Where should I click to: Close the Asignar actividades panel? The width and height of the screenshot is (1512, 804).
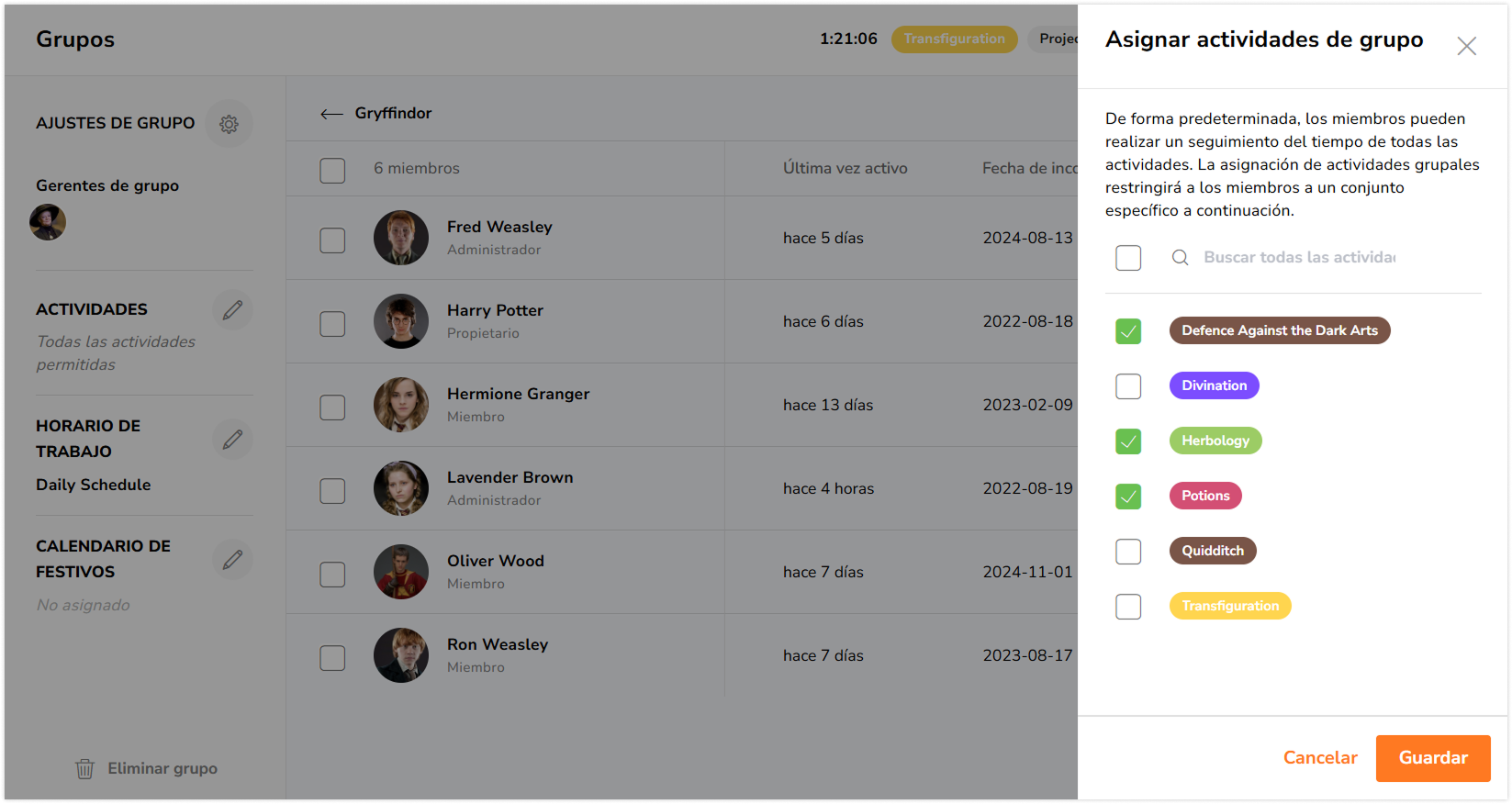click(x=1466, y=46)
